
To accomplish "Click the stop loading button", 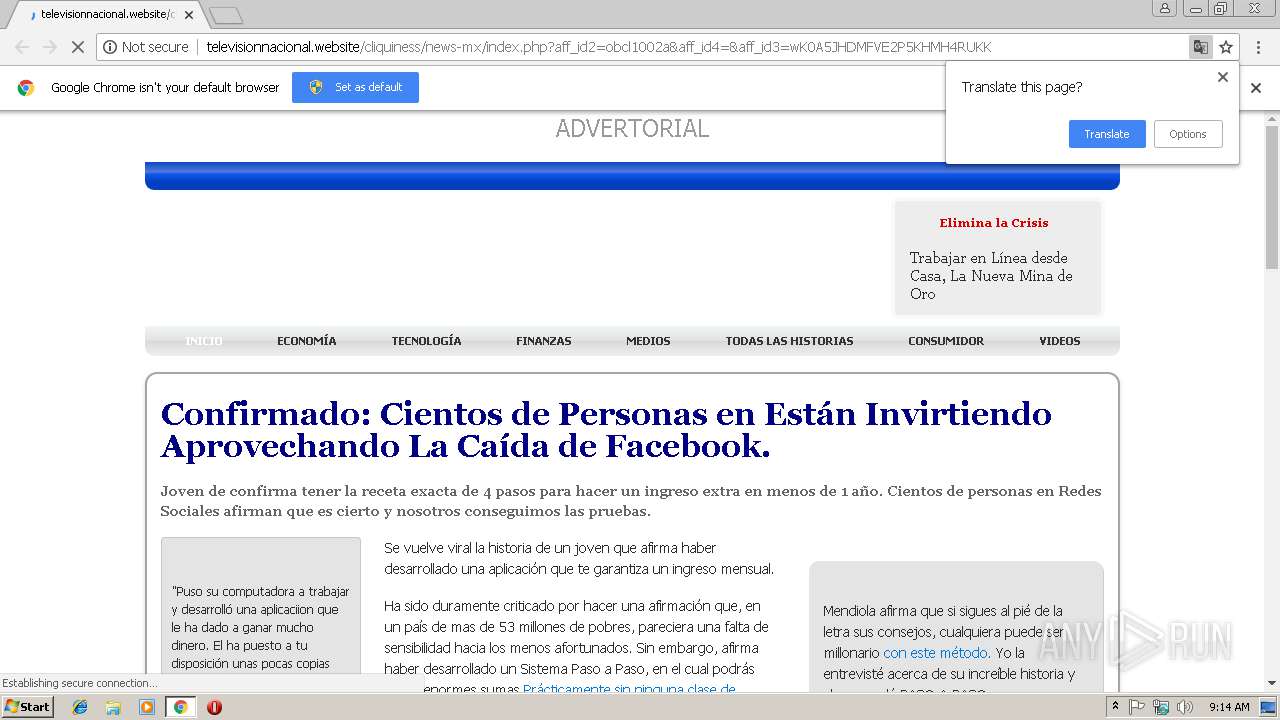I will click(77, 47).
